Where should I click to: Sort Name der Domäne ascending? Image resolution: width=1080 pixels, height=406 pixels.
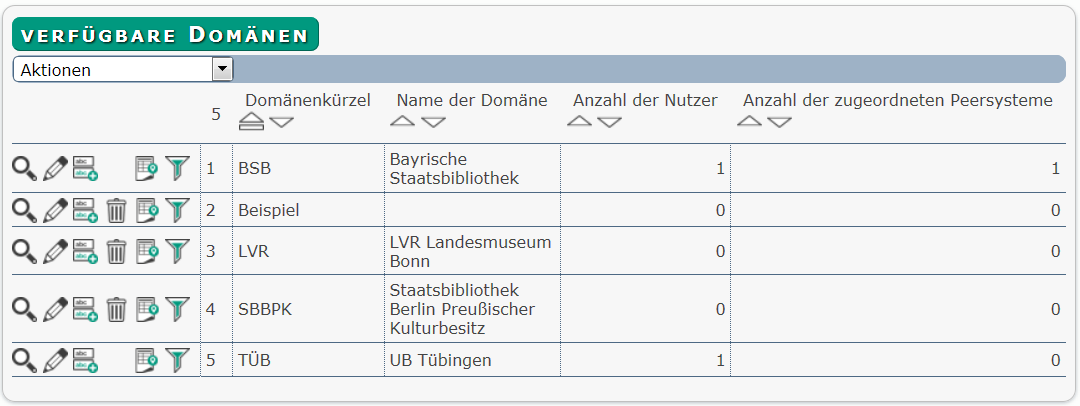(403, 122)
